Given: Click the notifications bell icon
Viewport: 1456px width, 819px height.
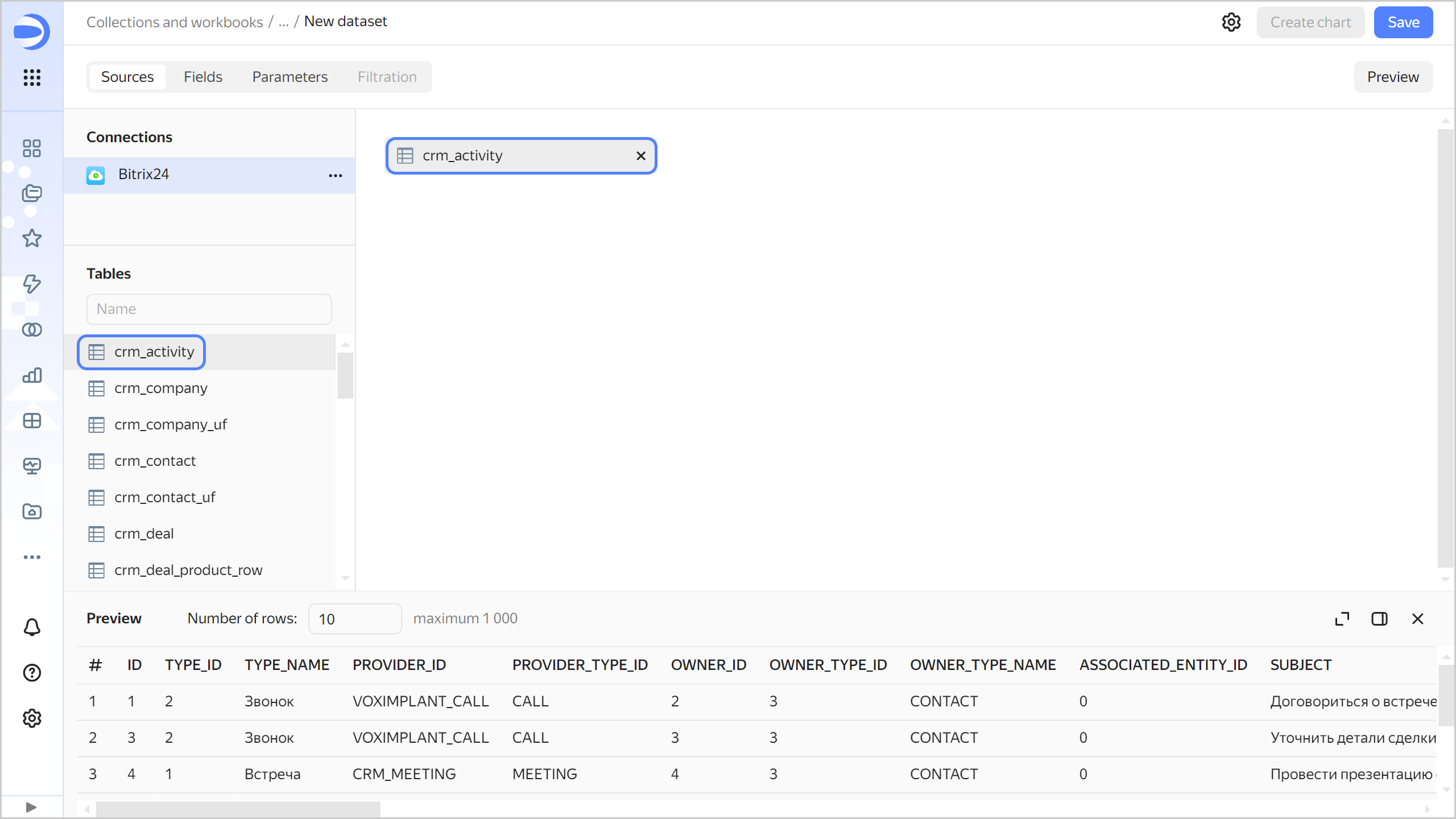Looking at the screenshot, I should pos(32,627).
